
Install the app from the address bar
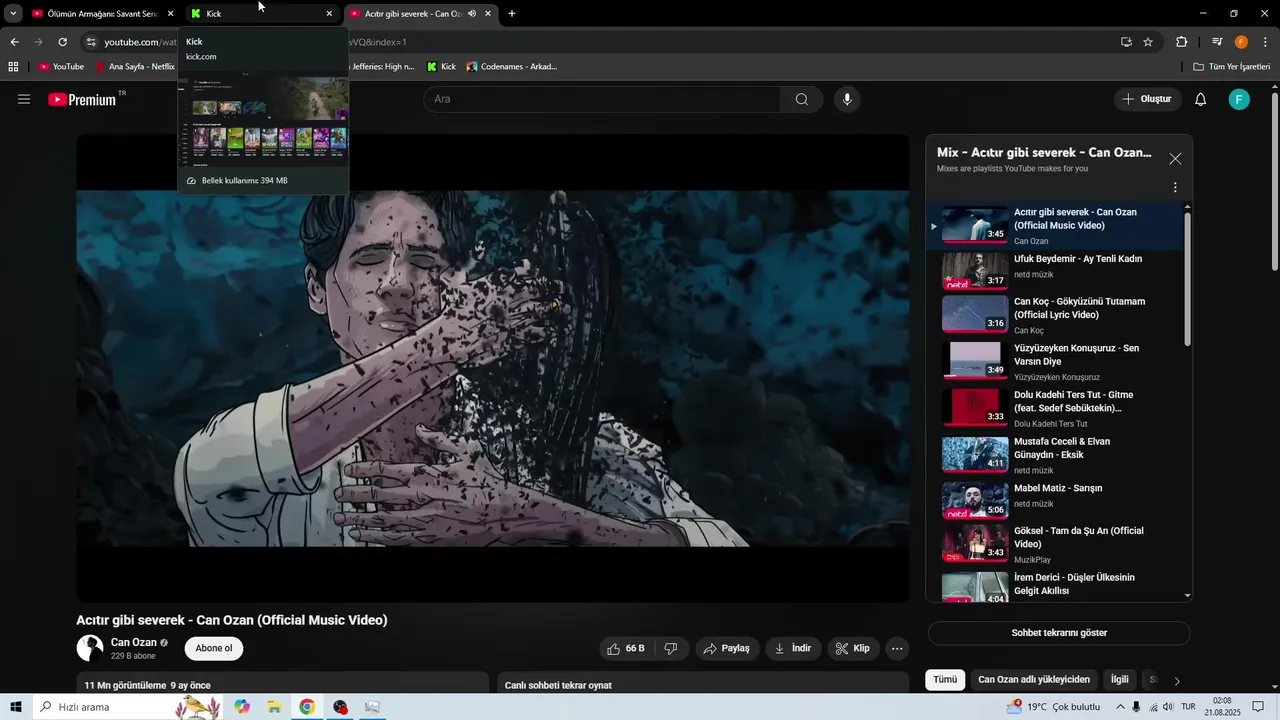point(1126,42)
